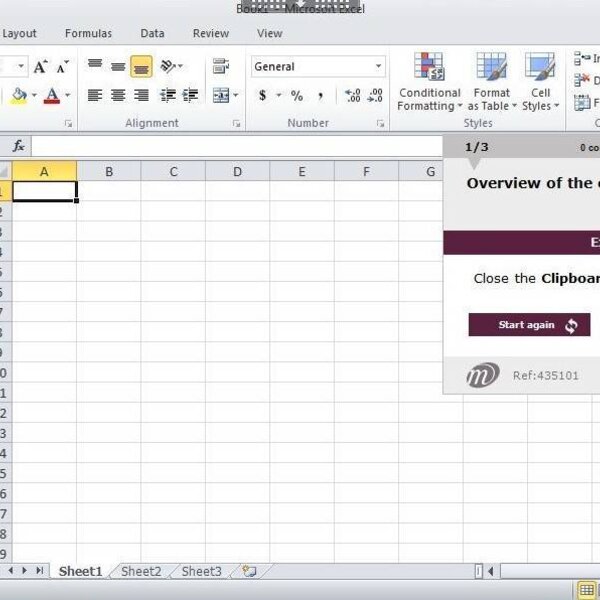Screen dimensions: 600x600
Task: Click the Decrease Indent icon
Action: tap(168, 95)
